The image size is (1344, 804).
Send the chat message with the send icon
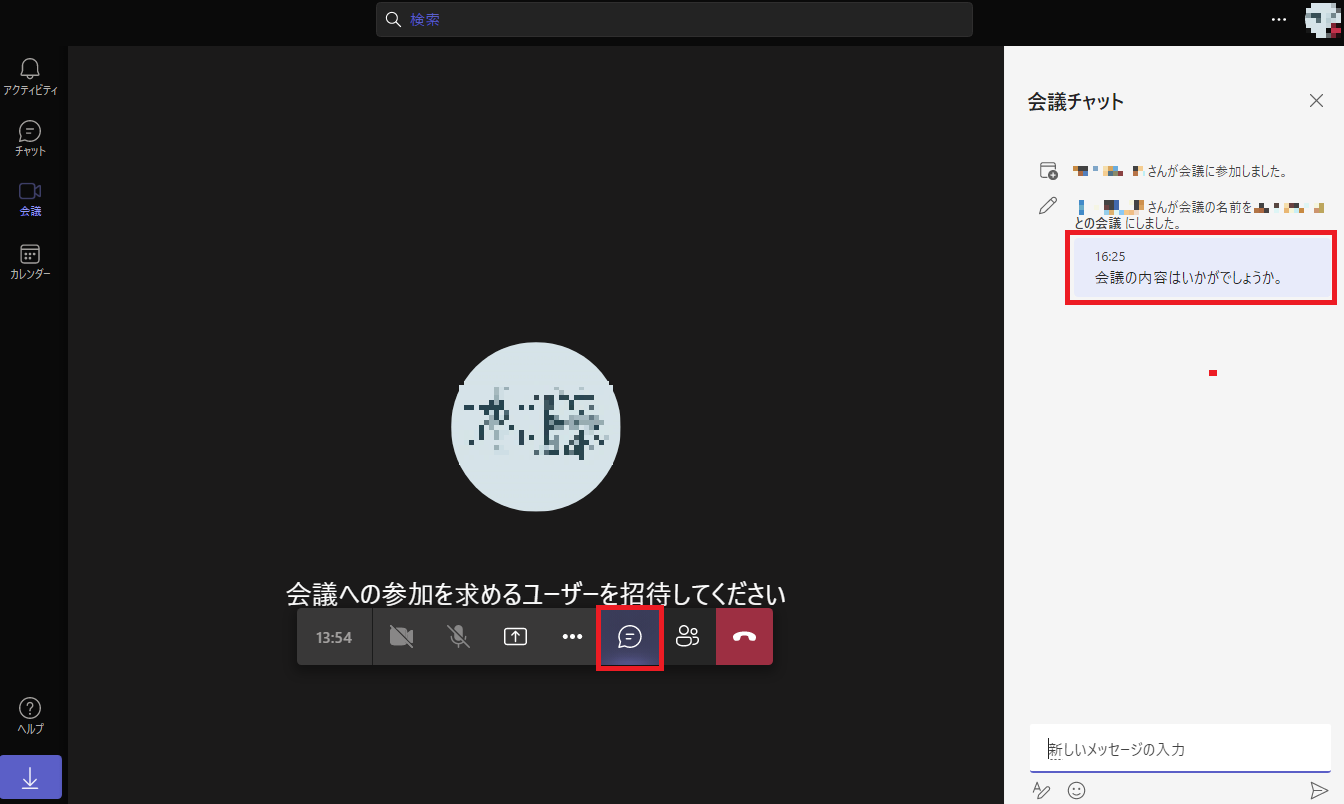click(x=1321, y=790)
